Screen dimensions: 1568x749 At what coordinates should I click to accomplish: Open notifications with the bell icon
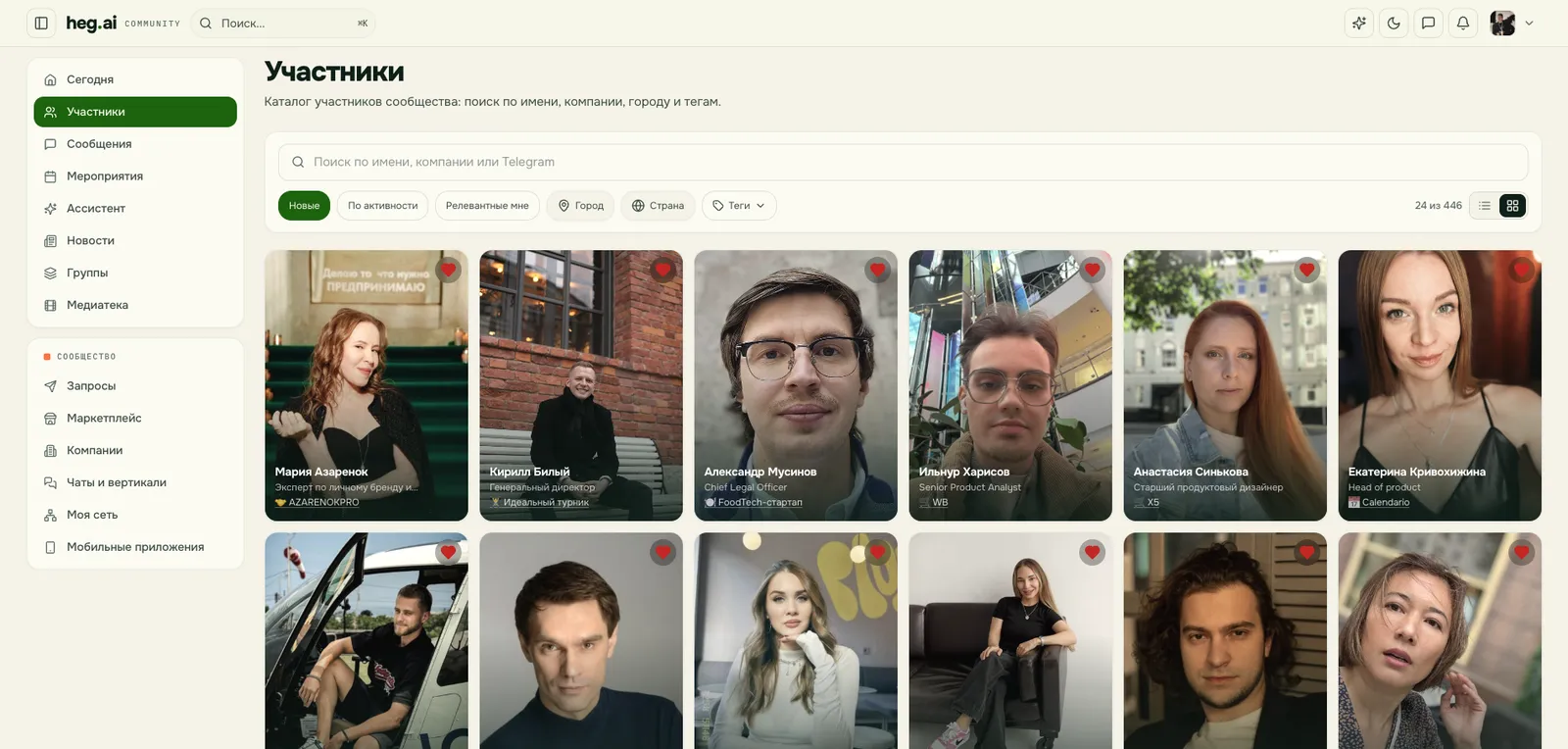[x=1463, y=23]
